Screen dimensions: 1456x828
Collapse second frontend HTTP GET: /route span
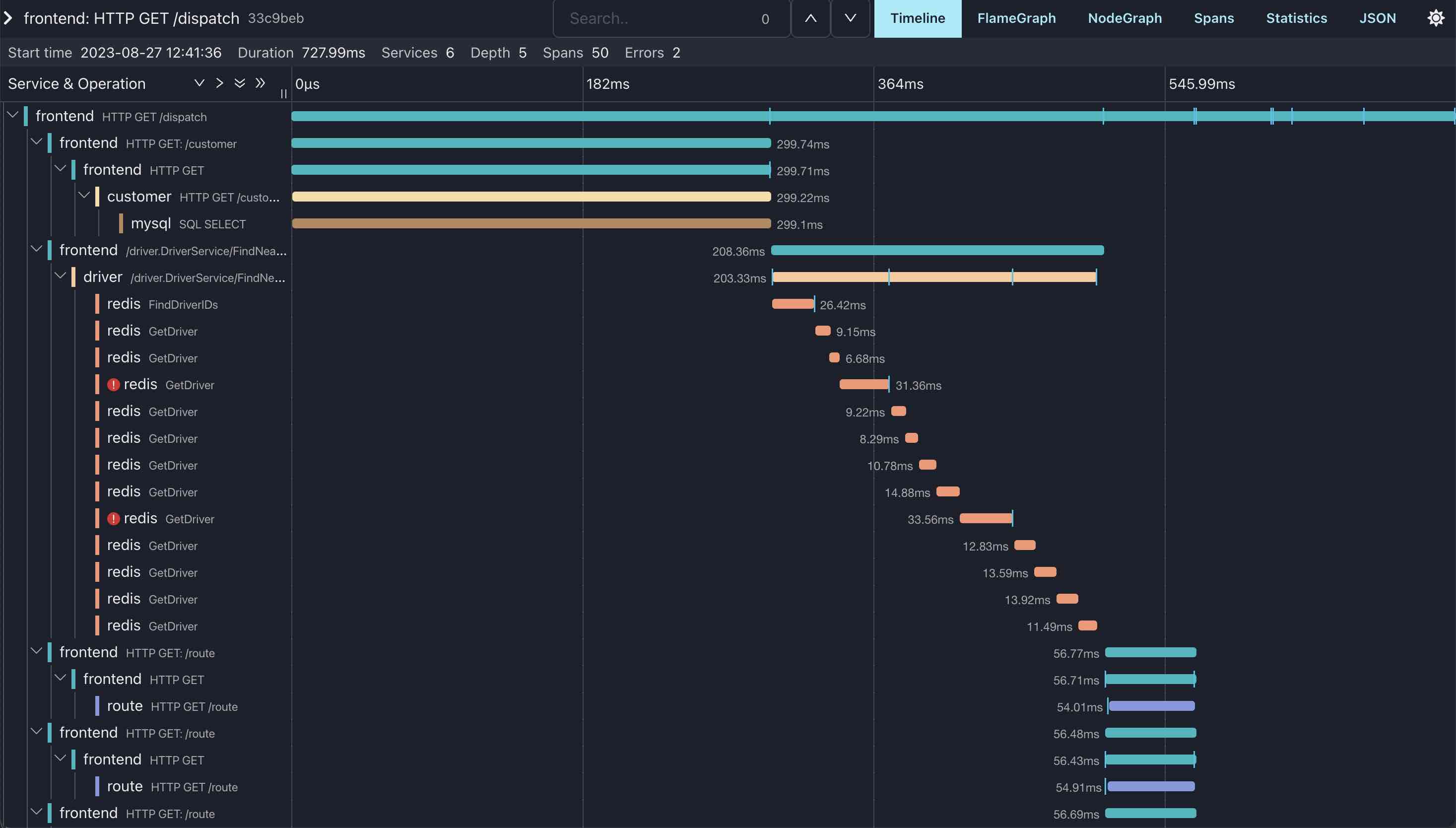pyautogui.click(x=36, y=732)
